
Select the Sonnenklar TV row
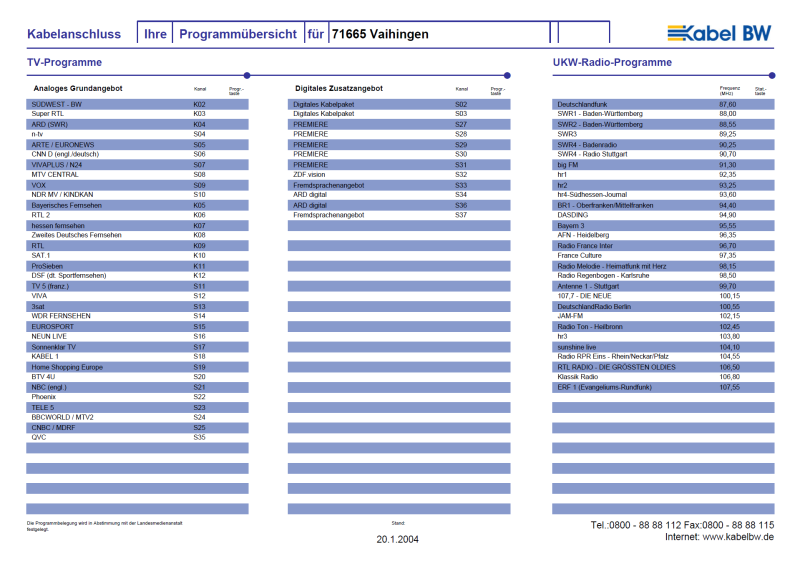click(x=137, y=347)
